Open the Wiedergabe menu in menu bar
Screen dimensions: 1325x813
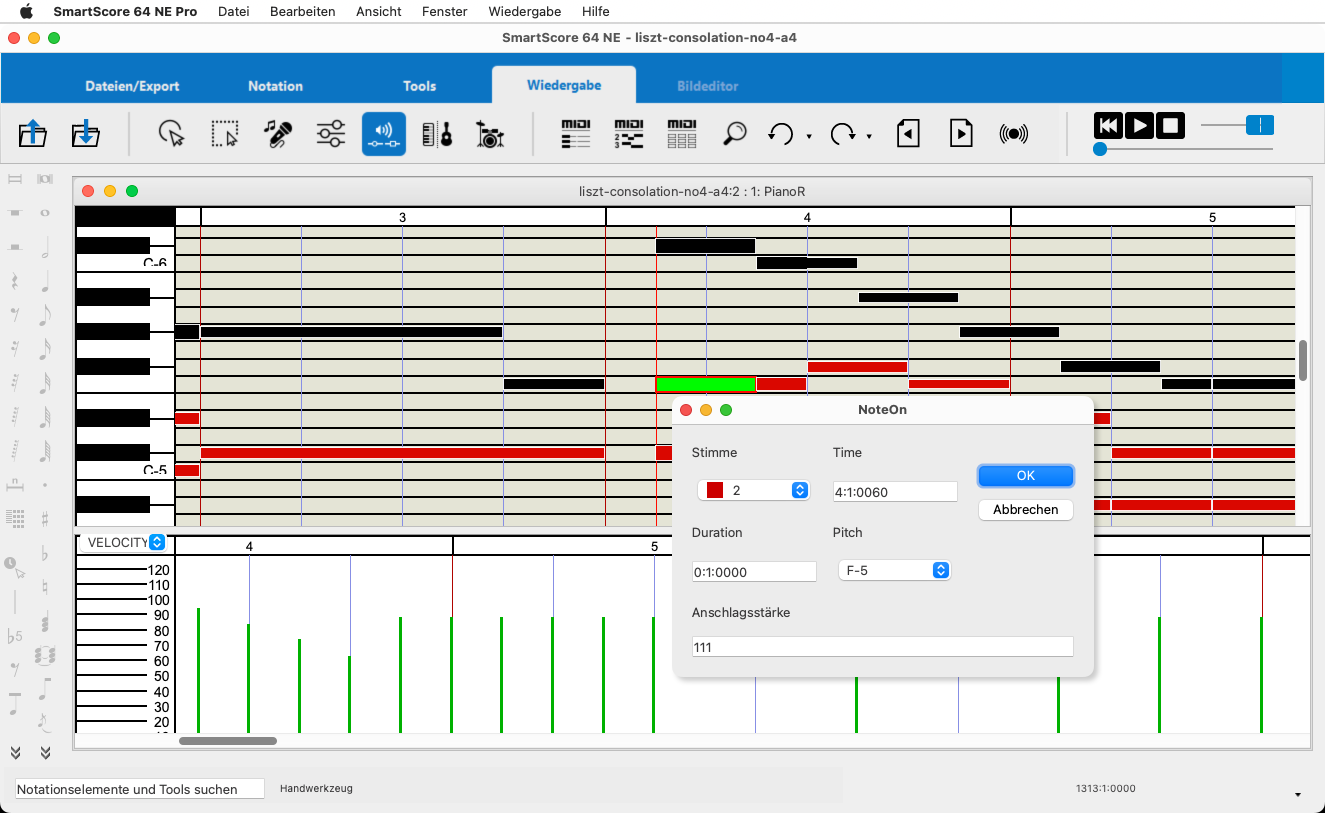coord(524,11)
